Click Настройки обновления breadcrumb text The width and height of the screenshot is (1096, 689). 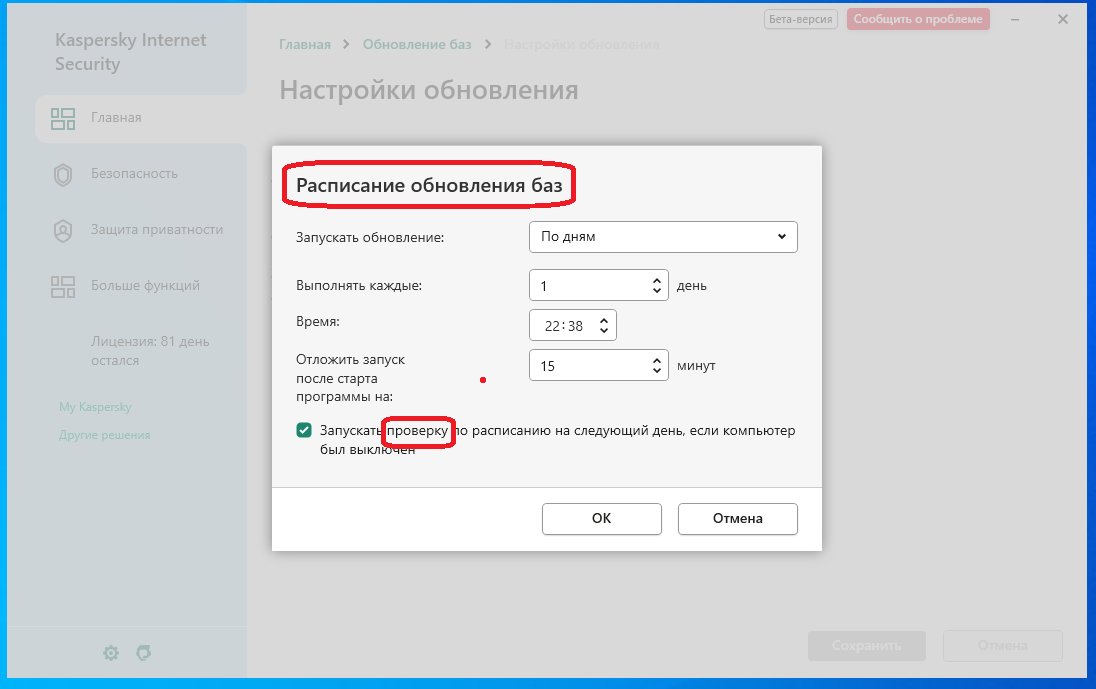(x=582, y=44)
